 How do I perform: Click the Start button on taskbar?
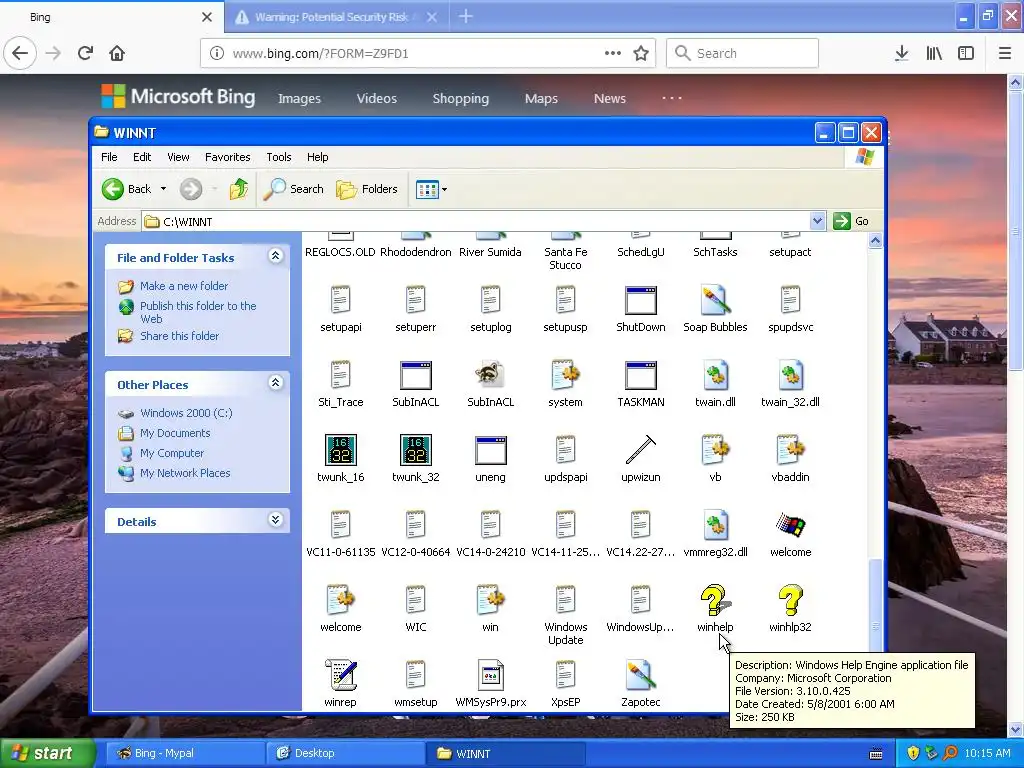pos(47,753)
